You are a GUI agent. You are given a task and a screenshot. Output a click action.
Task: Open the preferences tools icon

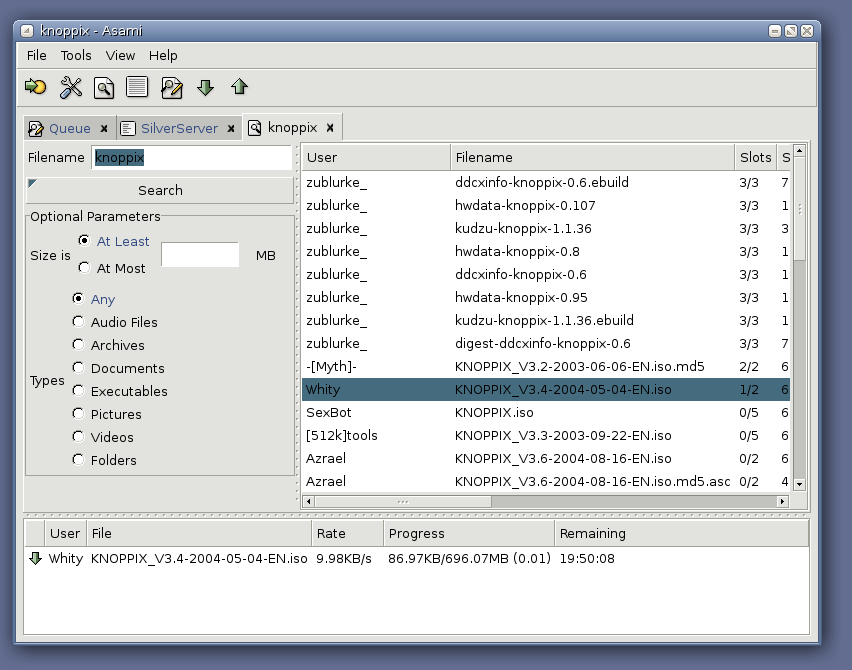(x=71, y=87)
